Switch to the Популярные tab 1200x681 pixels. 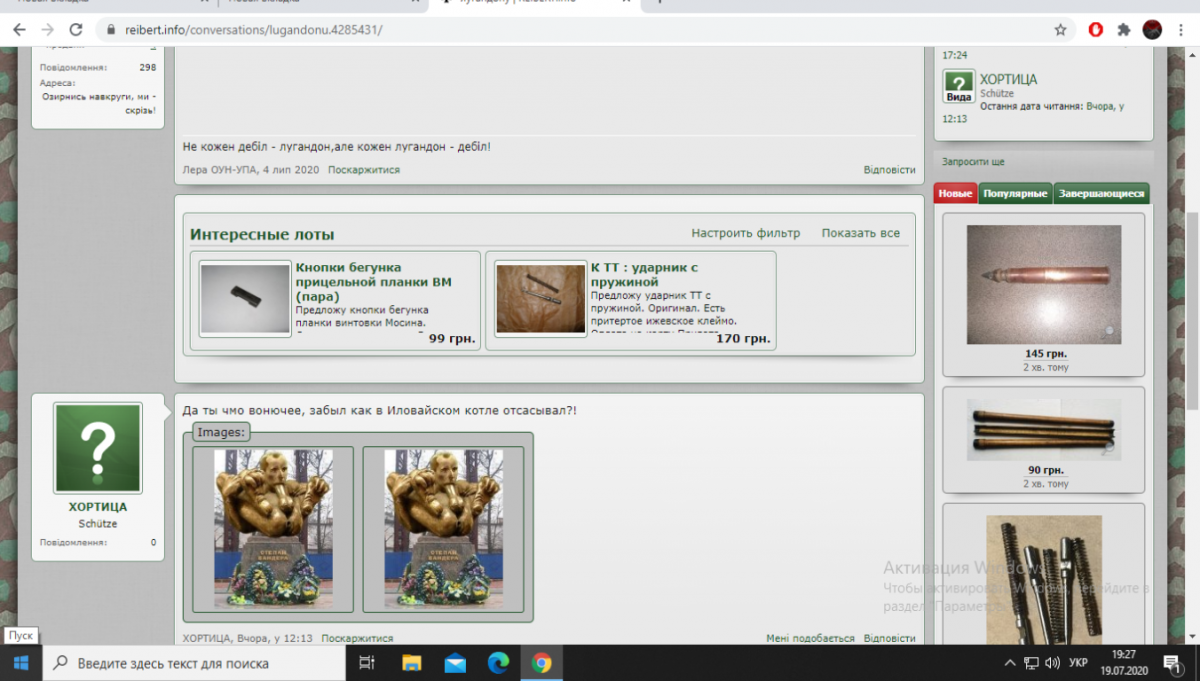pyautogui.click(x=1015, y=194)
